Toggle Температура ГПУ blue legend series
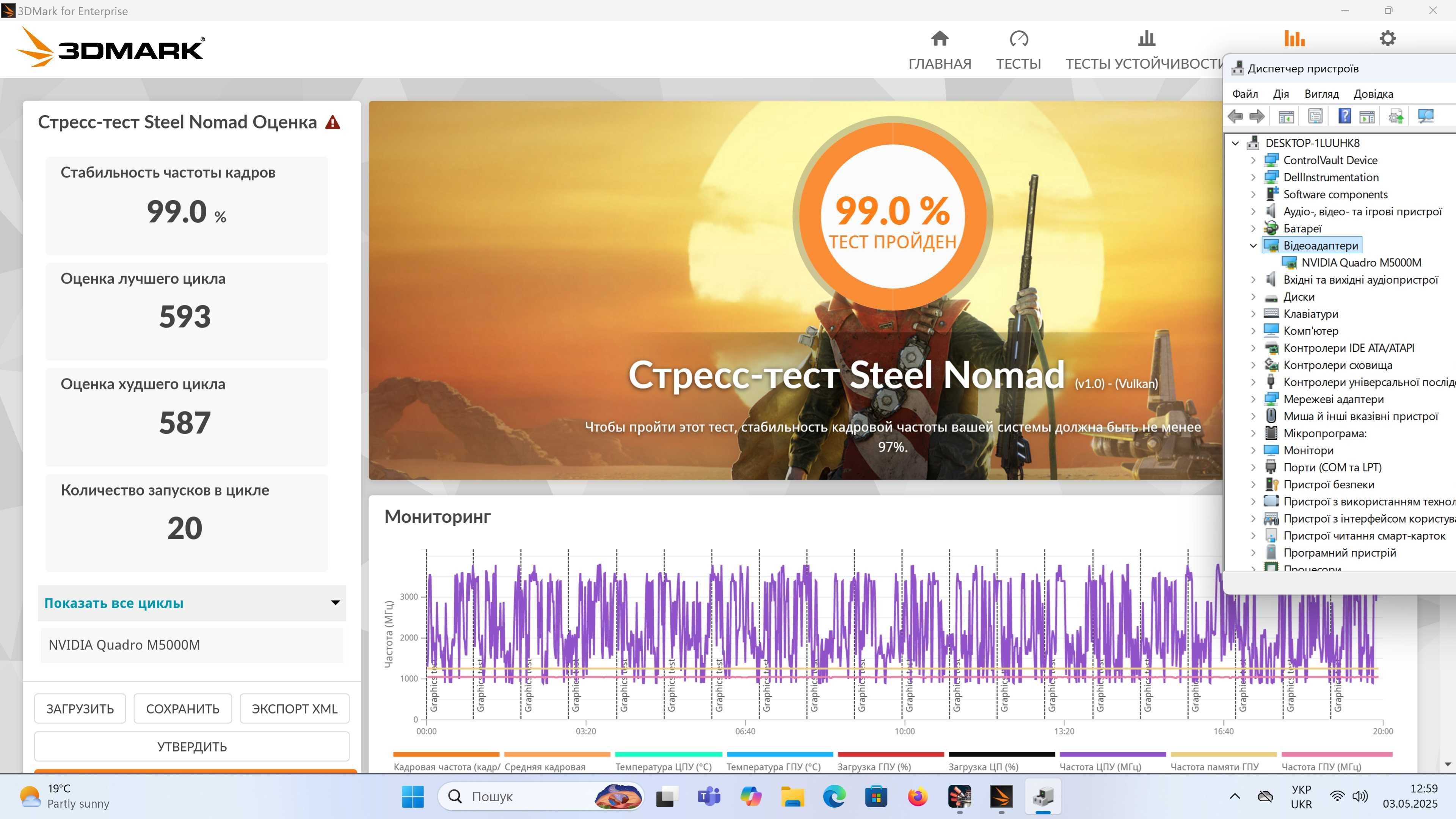1456x819 pixels. (x=780, y=761)
